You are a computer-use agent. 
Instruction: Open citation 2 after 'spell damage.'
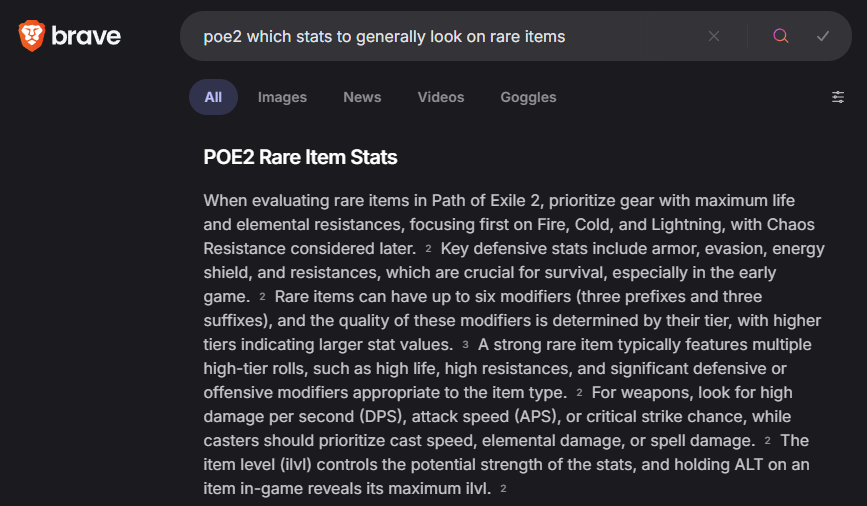(x=767, y=441)
